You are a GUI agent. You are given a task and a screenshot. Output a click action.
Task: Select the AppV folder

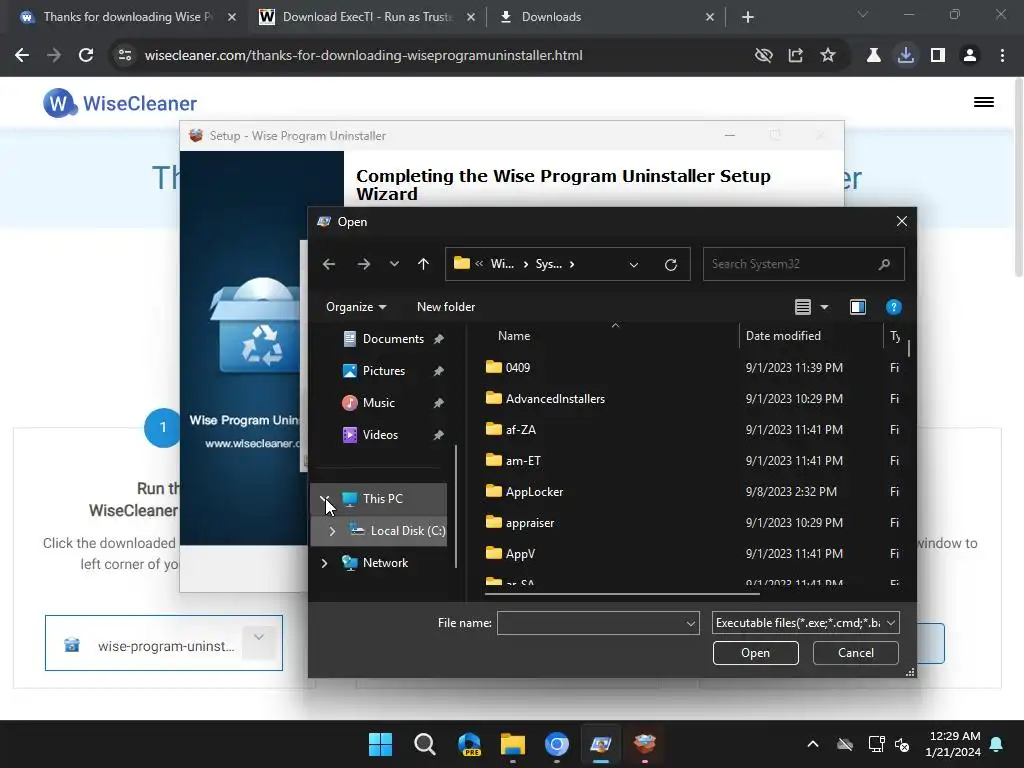[520, 554]
